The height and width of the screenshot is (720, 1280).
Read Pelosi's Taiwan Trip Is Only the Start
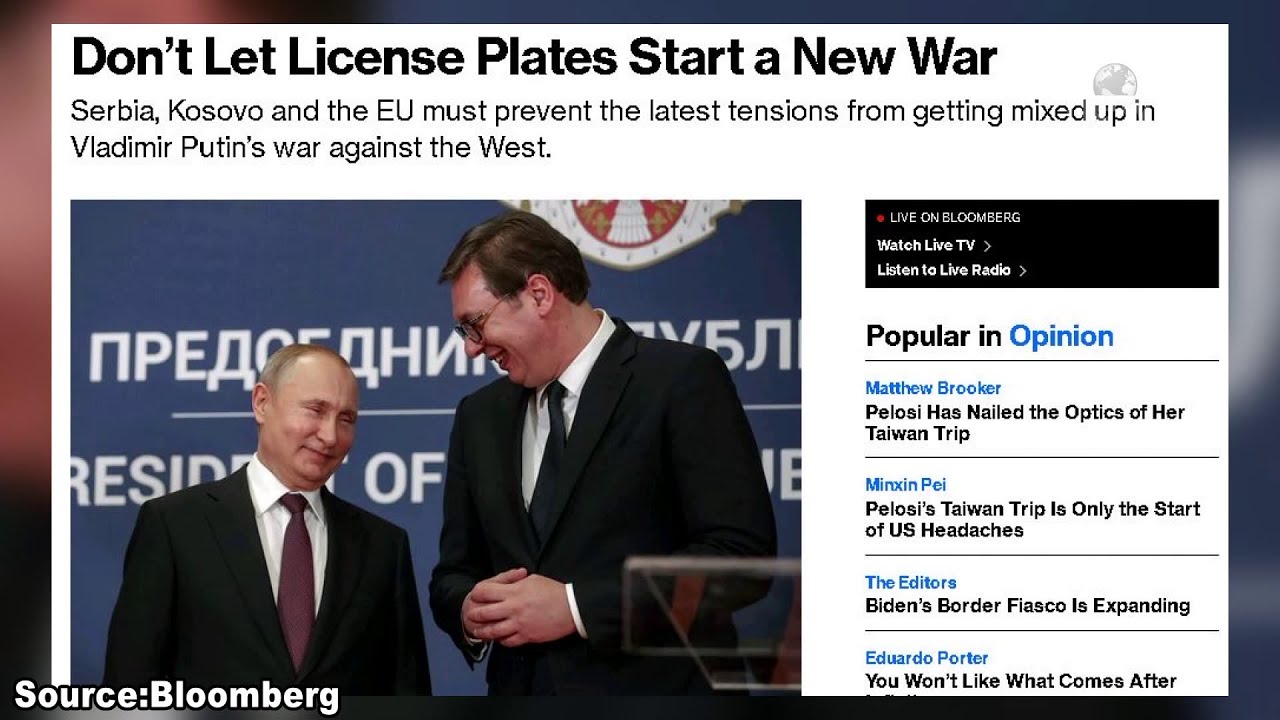pyautogui.click(x=1033, y=519)
